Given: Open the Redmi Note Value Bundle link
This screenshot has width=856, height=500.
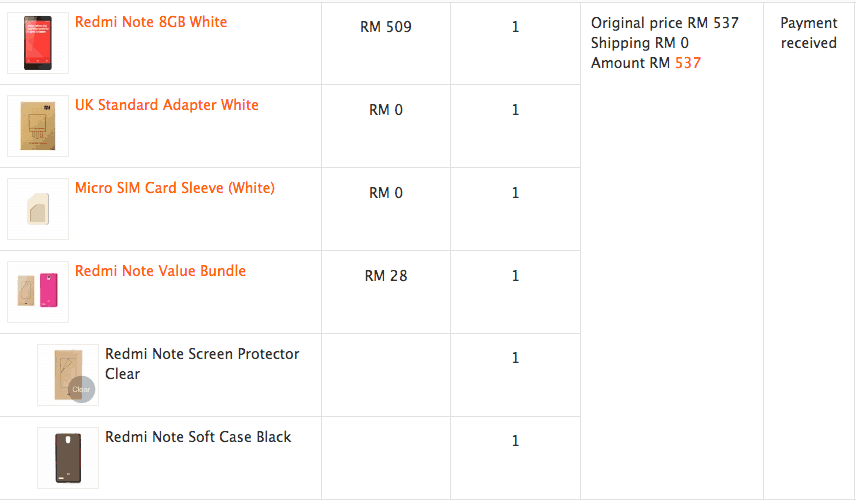Looking at the screenshot, I should coord(160,271).
